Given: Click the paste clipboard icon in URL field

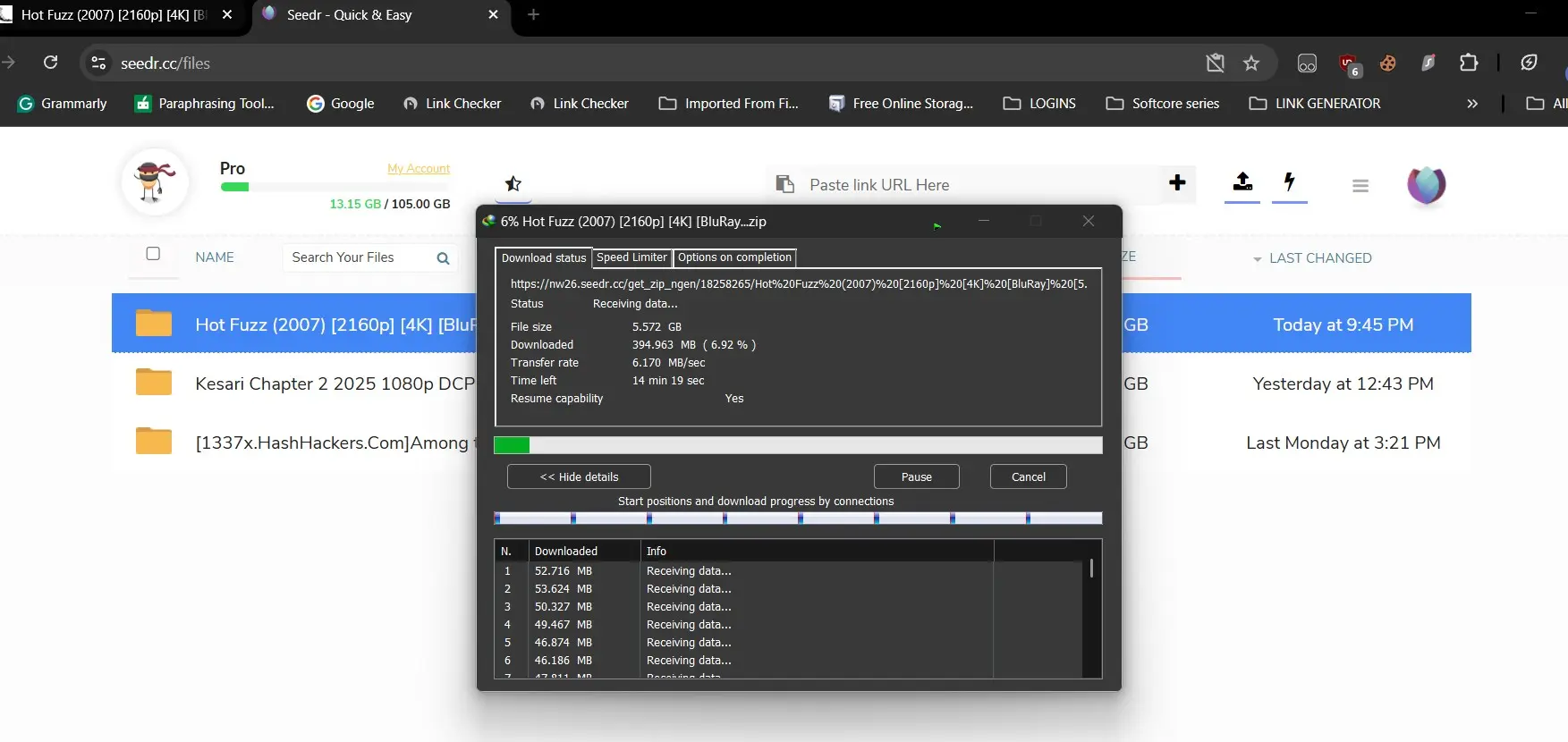Looking at the screenshot, I should (x=785, y=184).
